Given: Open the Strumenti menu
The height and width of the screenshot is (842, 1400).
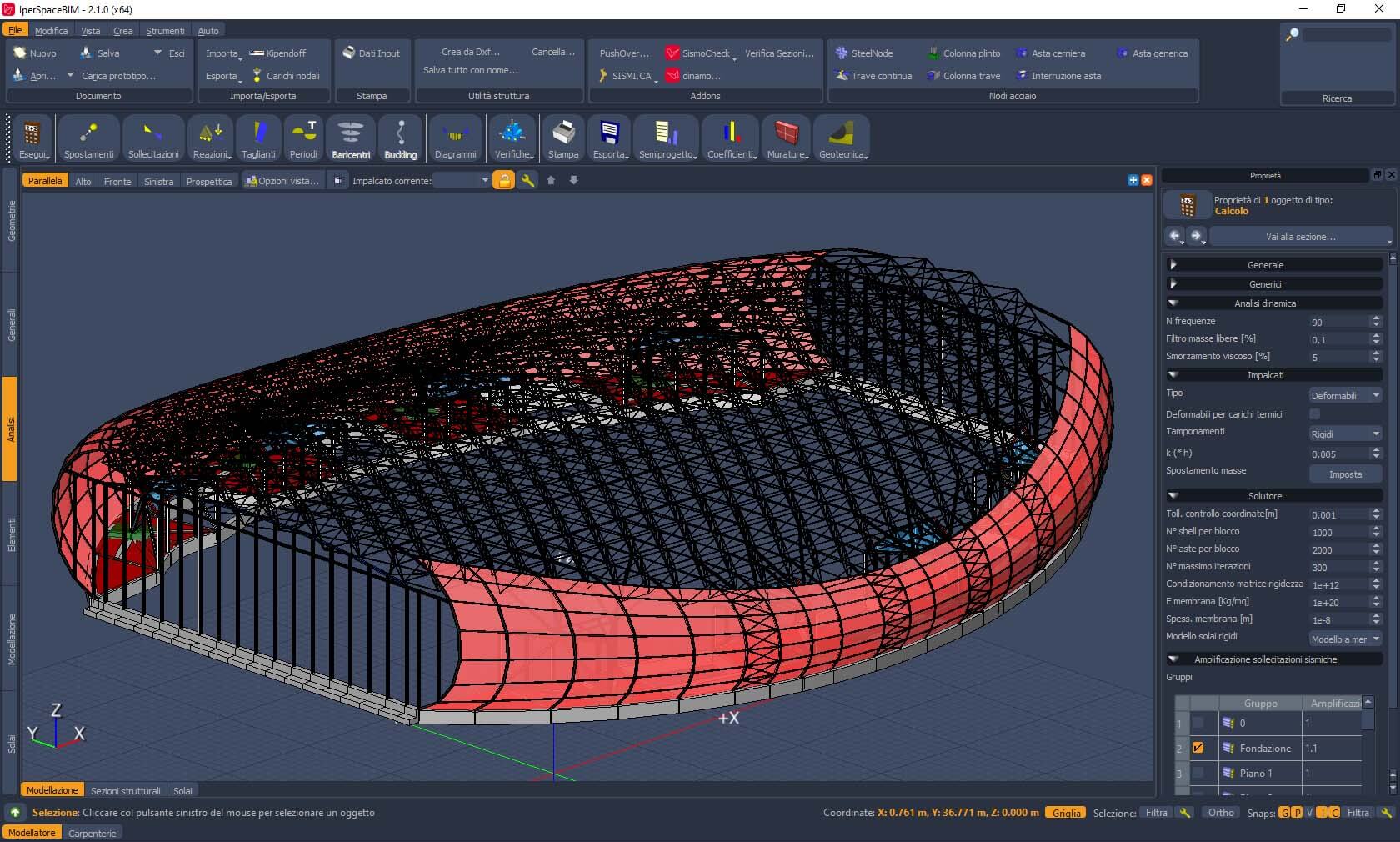Looking at the screenshot, I should [x=165, y=31].
